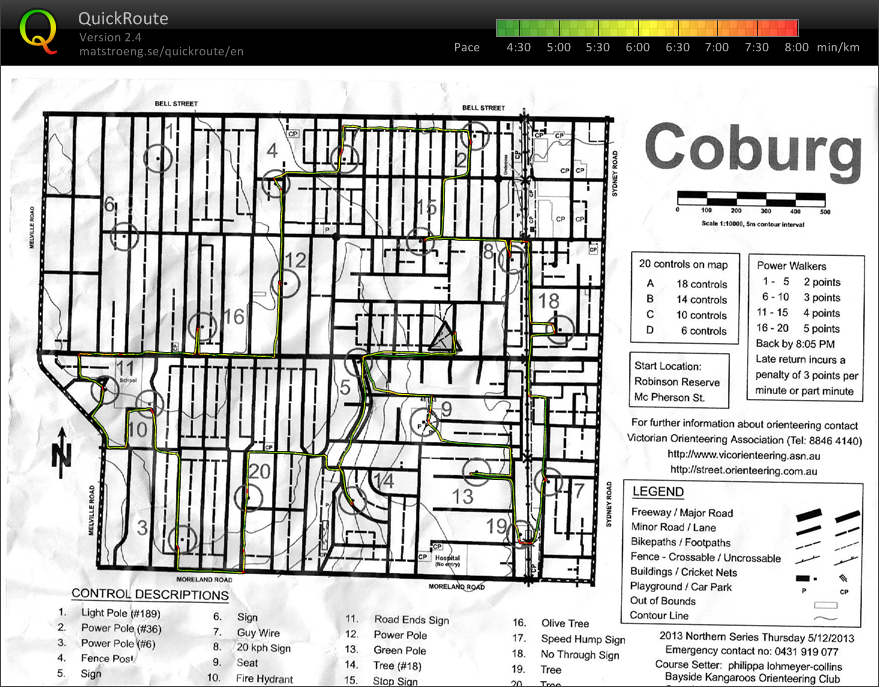Click the start triangle marker on the map
879x687 pixels.
[x=437, y=335]
